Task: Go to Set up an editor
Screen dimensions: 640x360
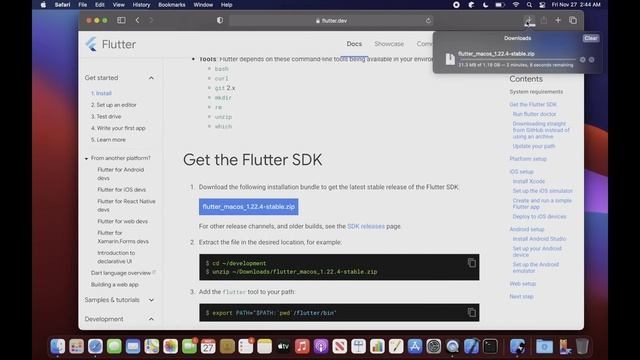Action: pyautogui.click(x=114, y=105)
